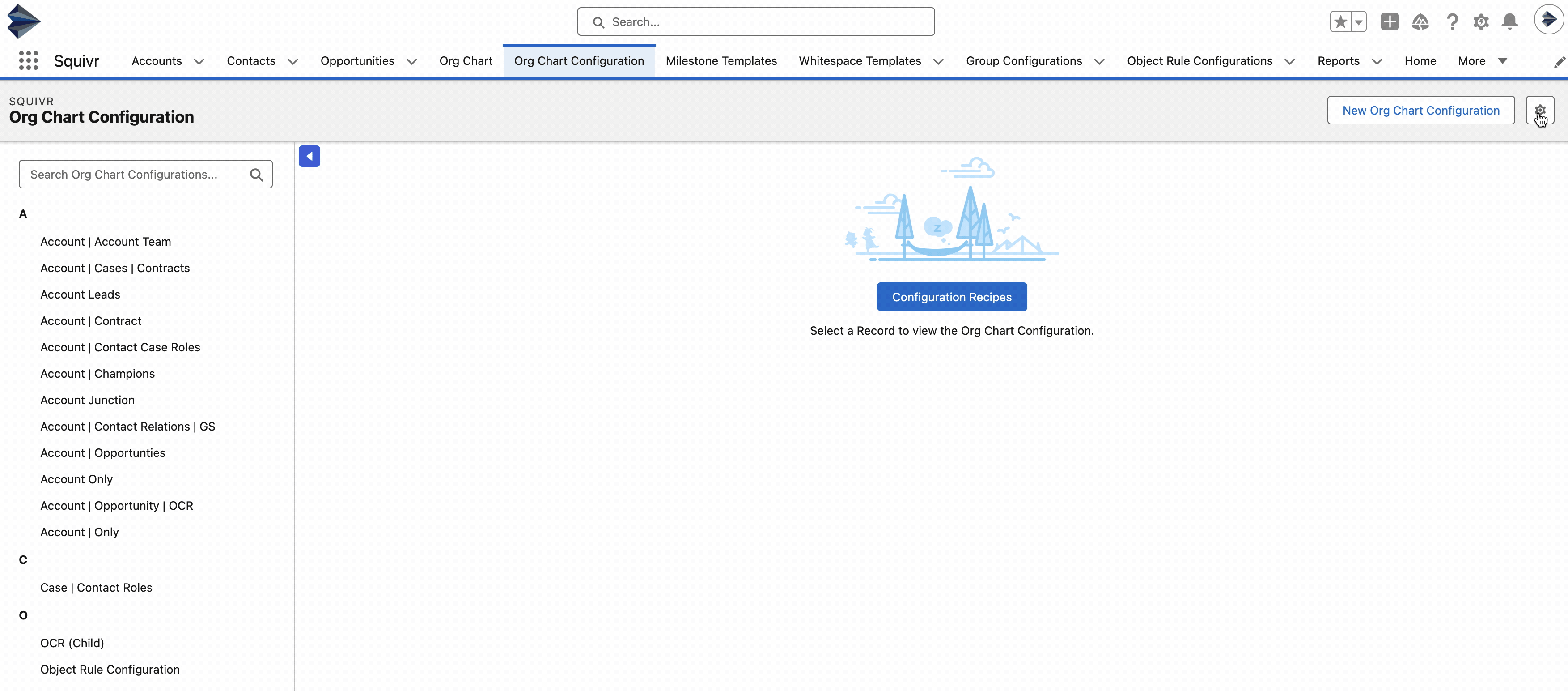Viewport: 1568px width, 691px height.
Task: Select the Object Rule Configuration entry
Action: (x=110, y=670)
